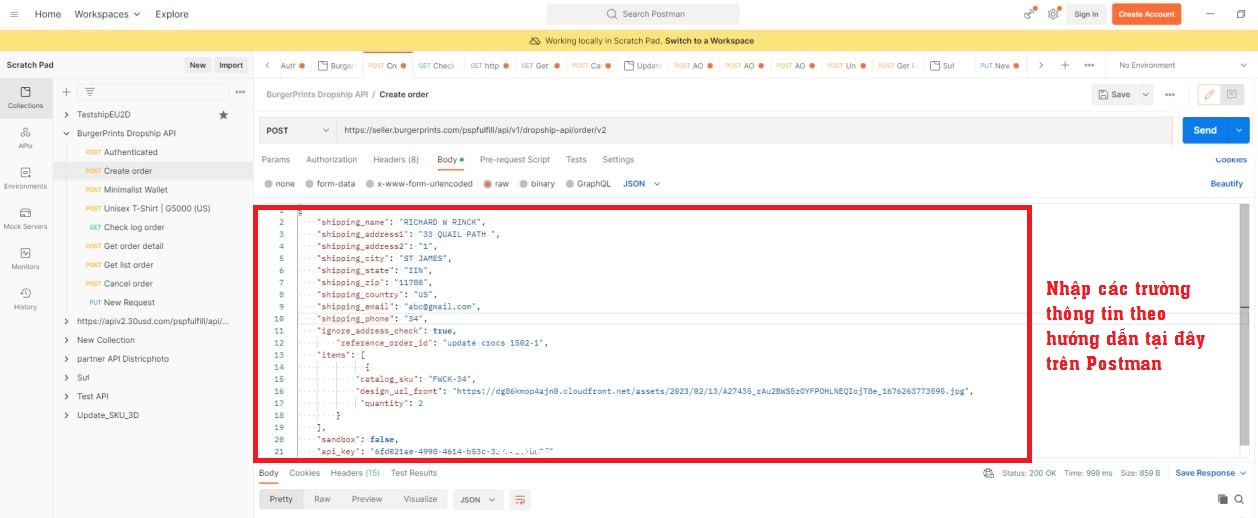This screenshot has height=518, width=1258.
Task: Click the Create Account button
Action: (1146, 14)
